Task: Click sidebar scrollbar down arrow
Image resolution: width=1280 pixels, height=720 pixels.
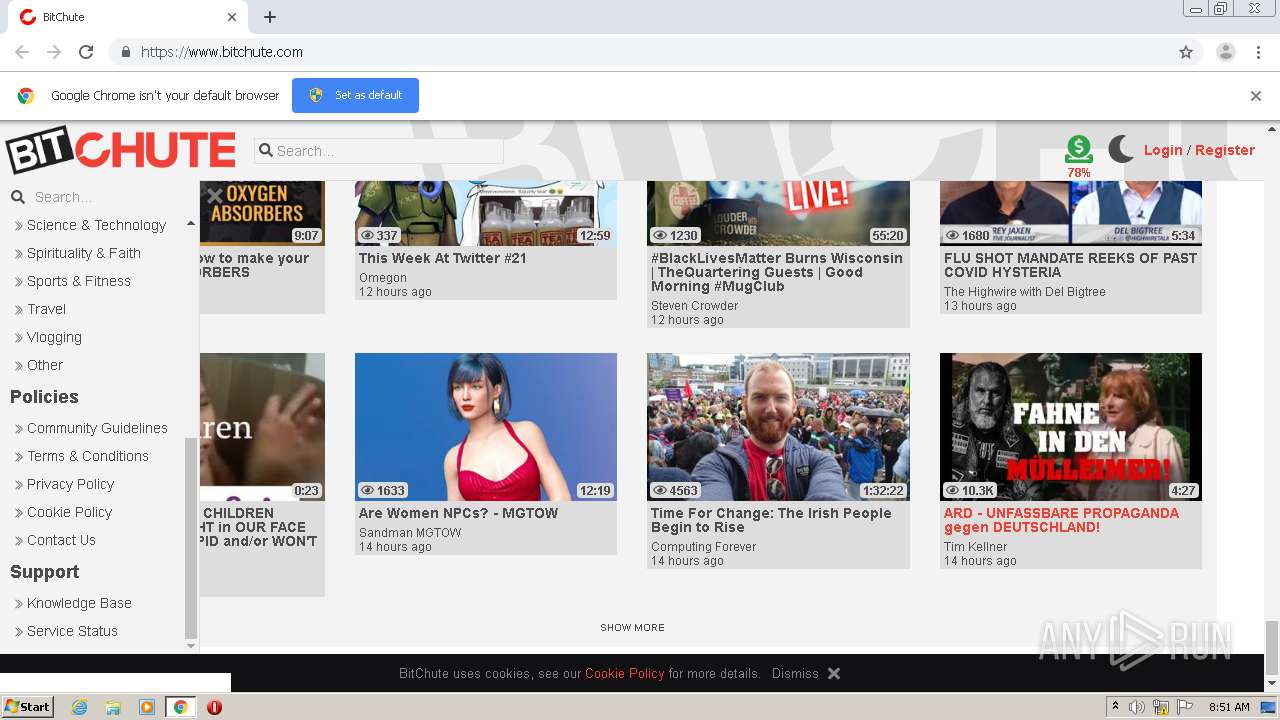Action: [191, 646]
